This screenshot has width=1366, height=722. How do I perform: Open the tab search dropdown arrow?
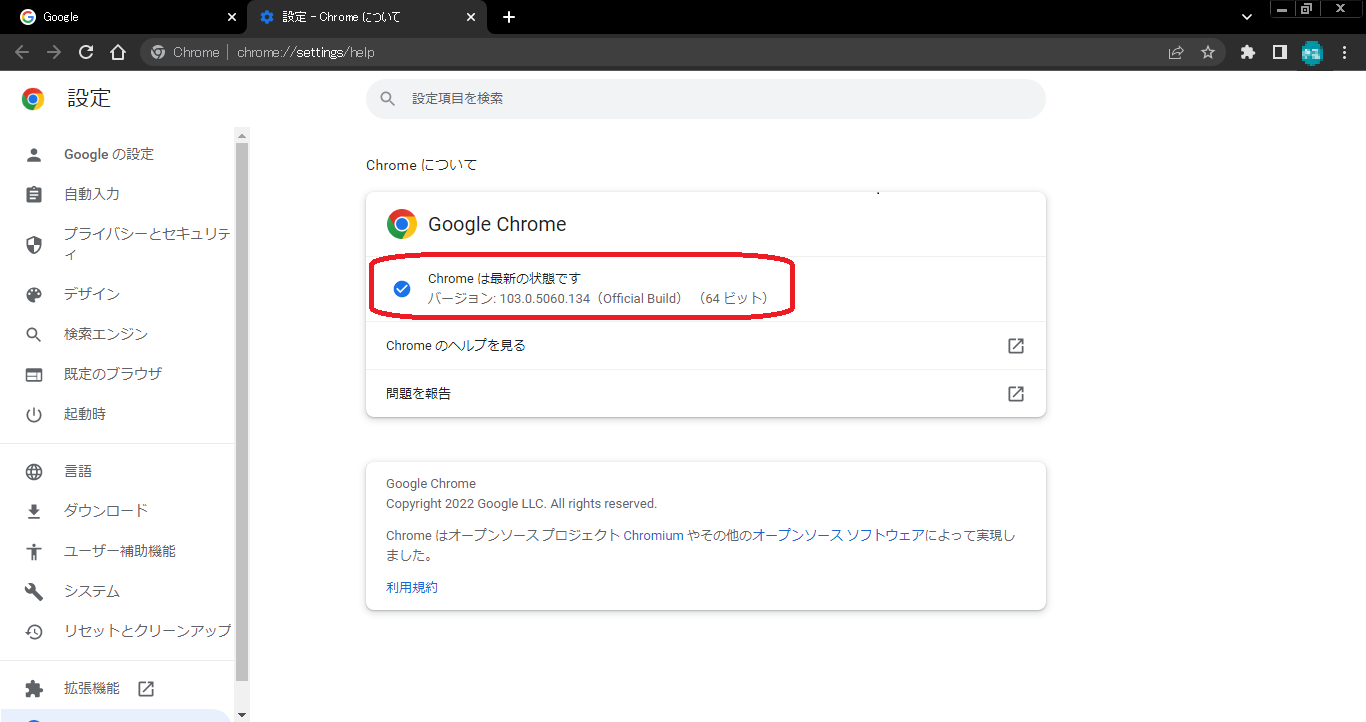(x=1247, y=17)
